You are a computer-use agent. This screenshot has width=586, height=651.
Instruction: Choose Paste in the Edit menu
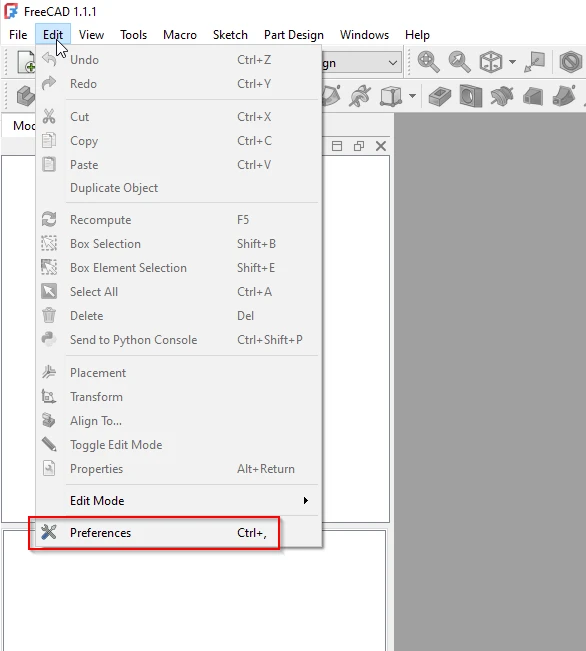tap(179, 165)
